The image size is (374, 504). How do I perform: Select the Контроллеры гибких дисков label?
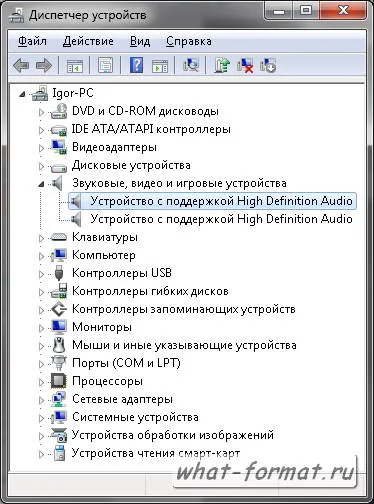[x=150, y=291]
